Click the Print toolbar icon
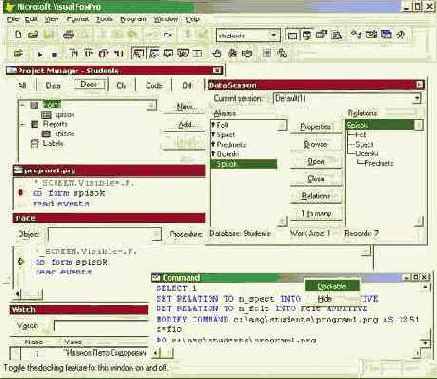437x379 pixels. [x=68, y=35]
